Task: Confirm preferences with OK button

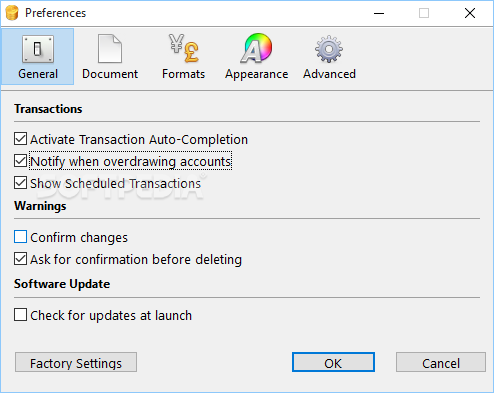Action: click(333, 362)
